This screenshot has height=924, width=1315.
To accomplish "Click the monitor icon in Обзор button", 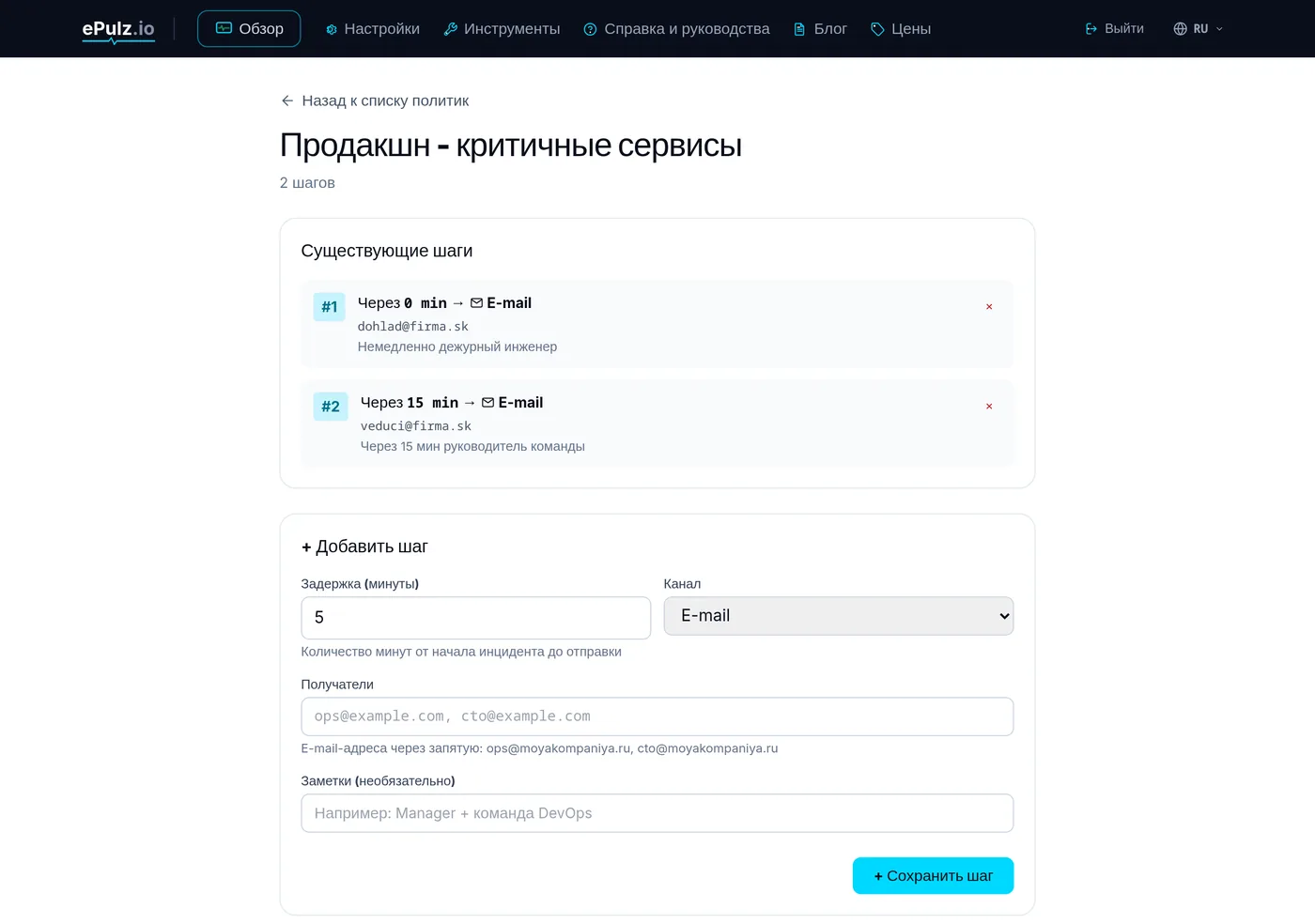I will pyautogui.click(x=224, y=28).
